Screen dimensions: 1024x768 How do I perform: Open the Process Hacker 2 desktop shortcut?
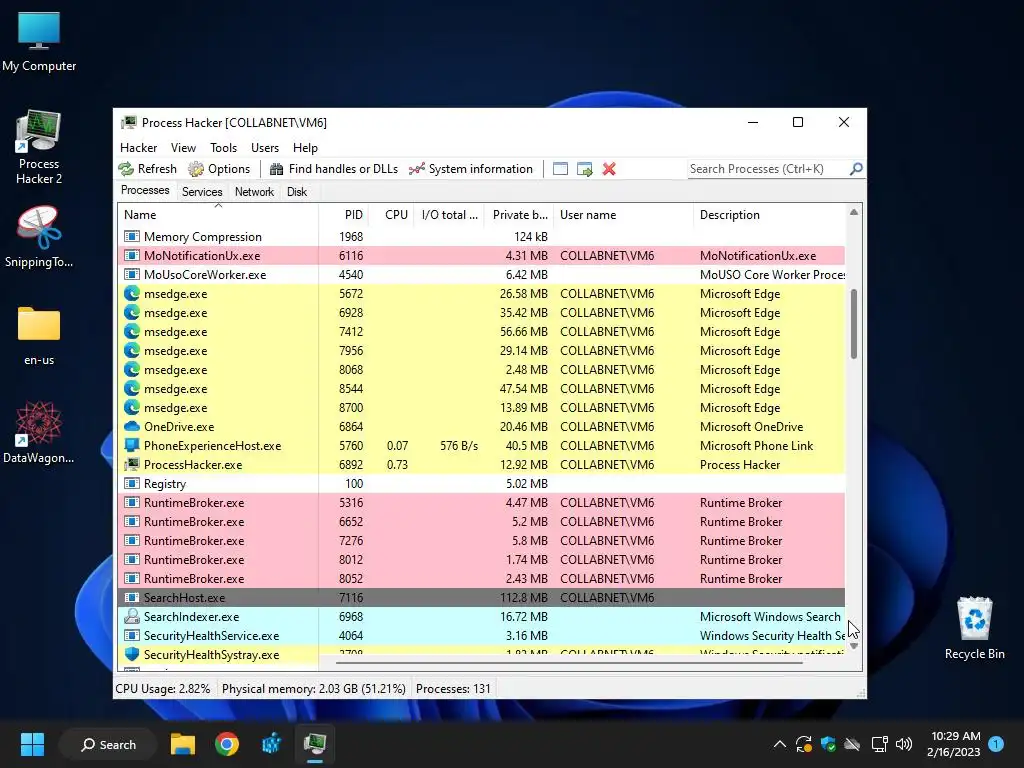39,148
